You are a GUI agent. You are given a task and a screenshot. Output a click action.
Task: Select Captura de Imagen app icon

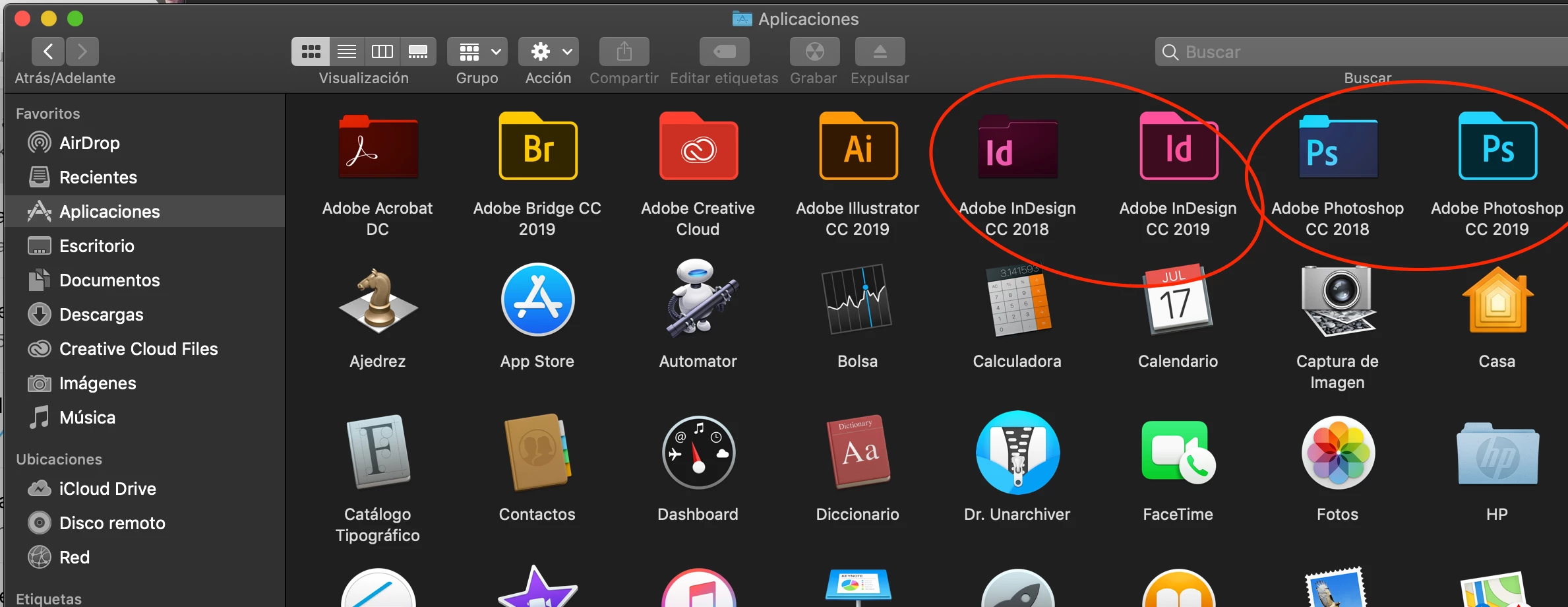[1338, 300]
